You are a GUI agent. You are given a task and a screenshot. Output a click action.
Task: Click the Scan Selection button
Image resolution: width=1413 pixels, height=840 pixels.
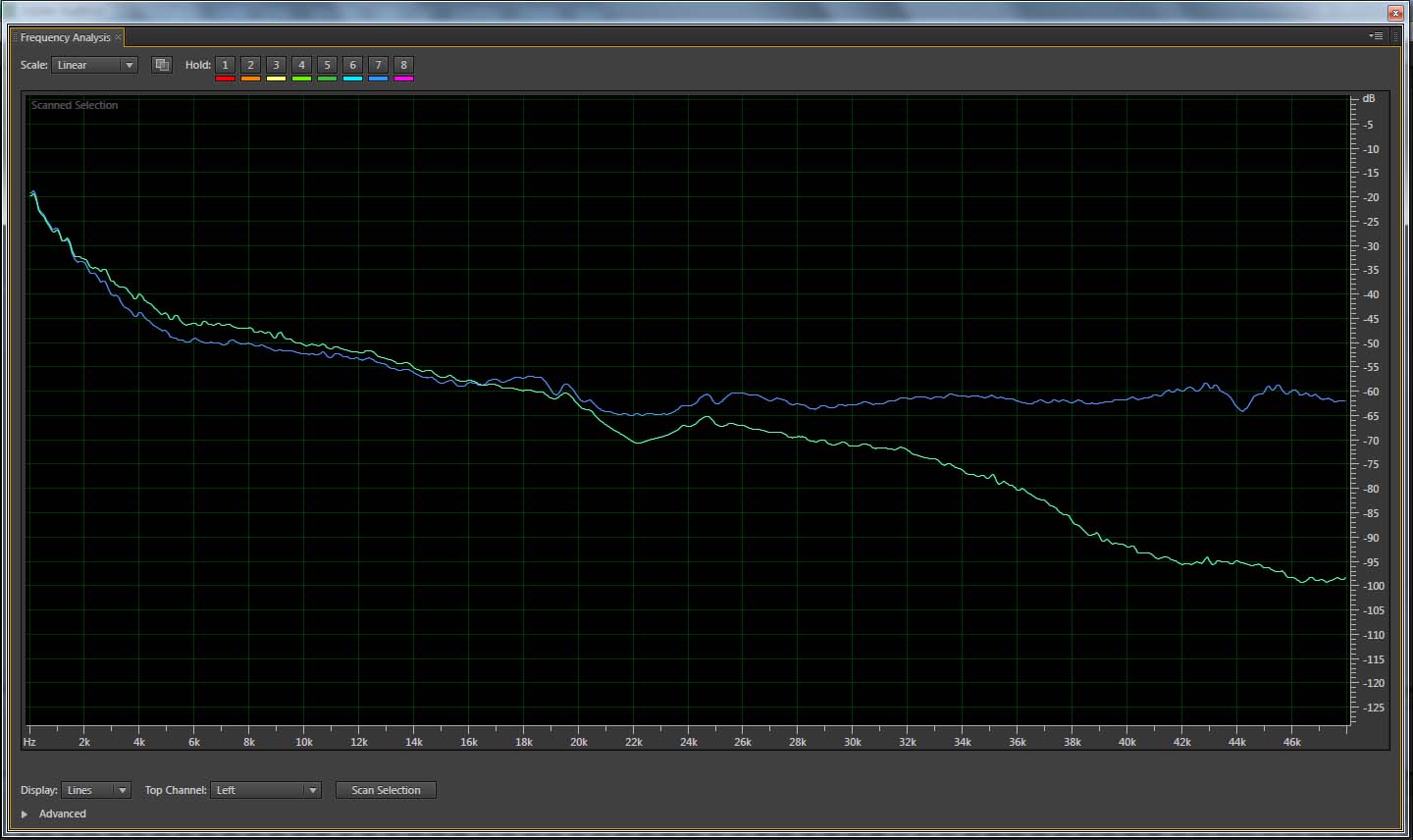click(x=386, y=790)
